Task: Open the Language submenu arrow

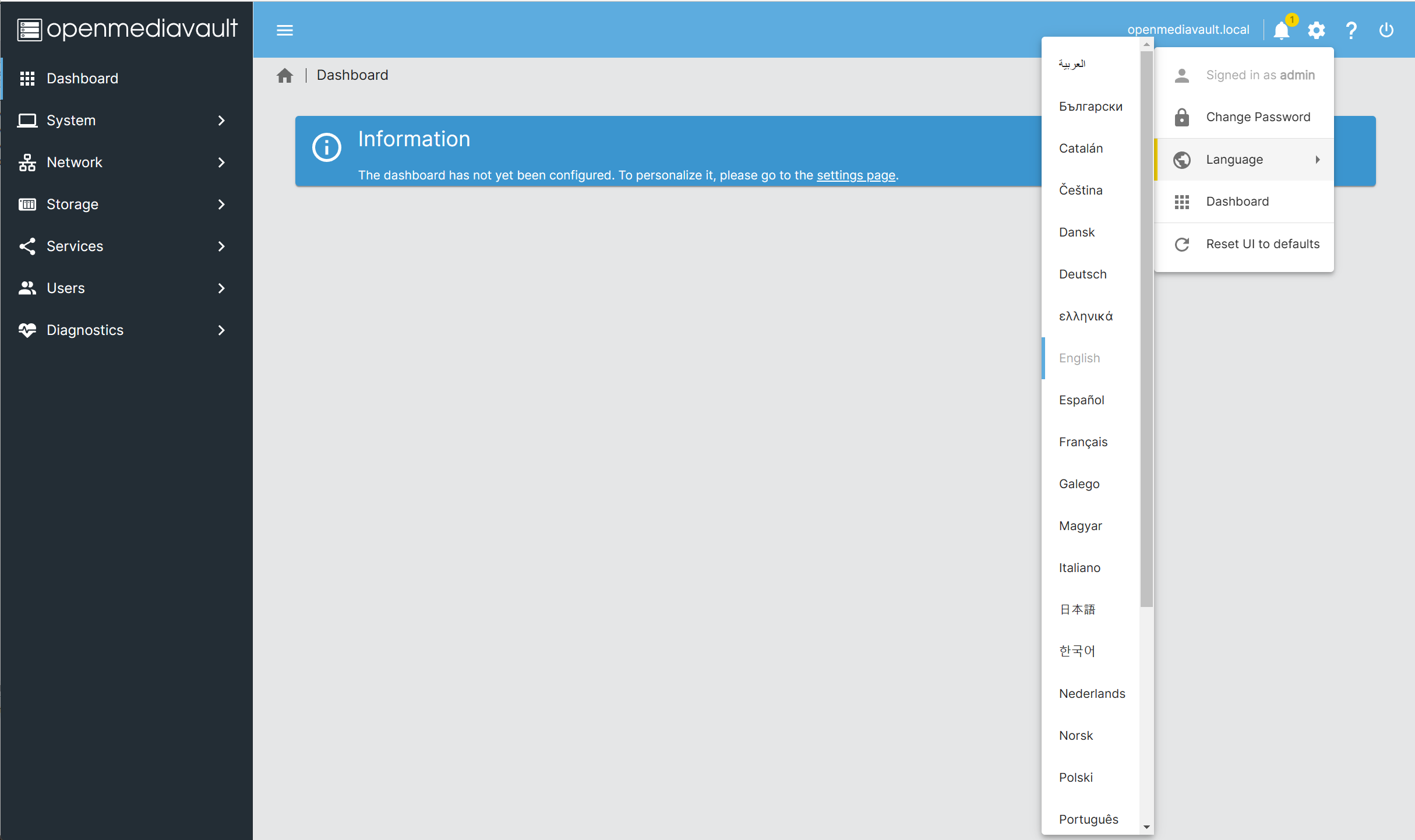Action: coord(1318,160)
